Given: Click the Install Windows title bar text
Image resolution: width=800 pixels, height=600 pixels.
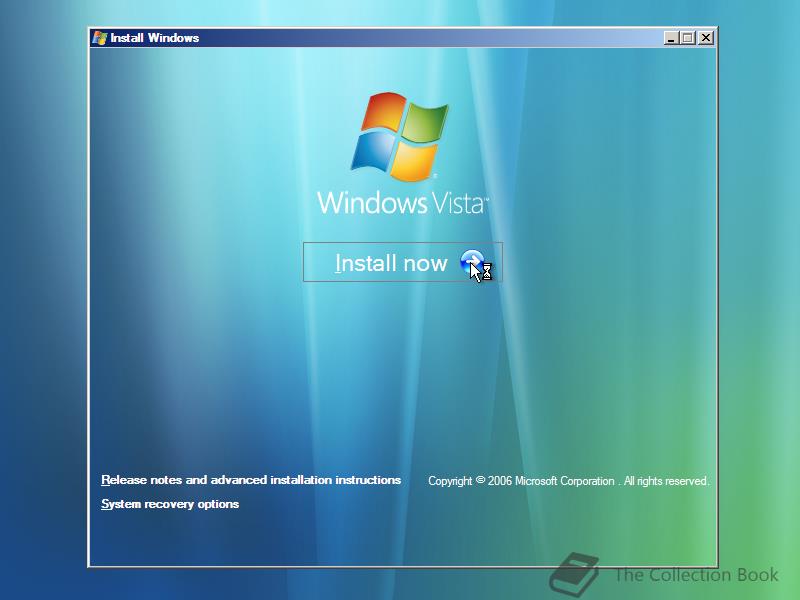Looking at the screenshot, I should [155, 38].
